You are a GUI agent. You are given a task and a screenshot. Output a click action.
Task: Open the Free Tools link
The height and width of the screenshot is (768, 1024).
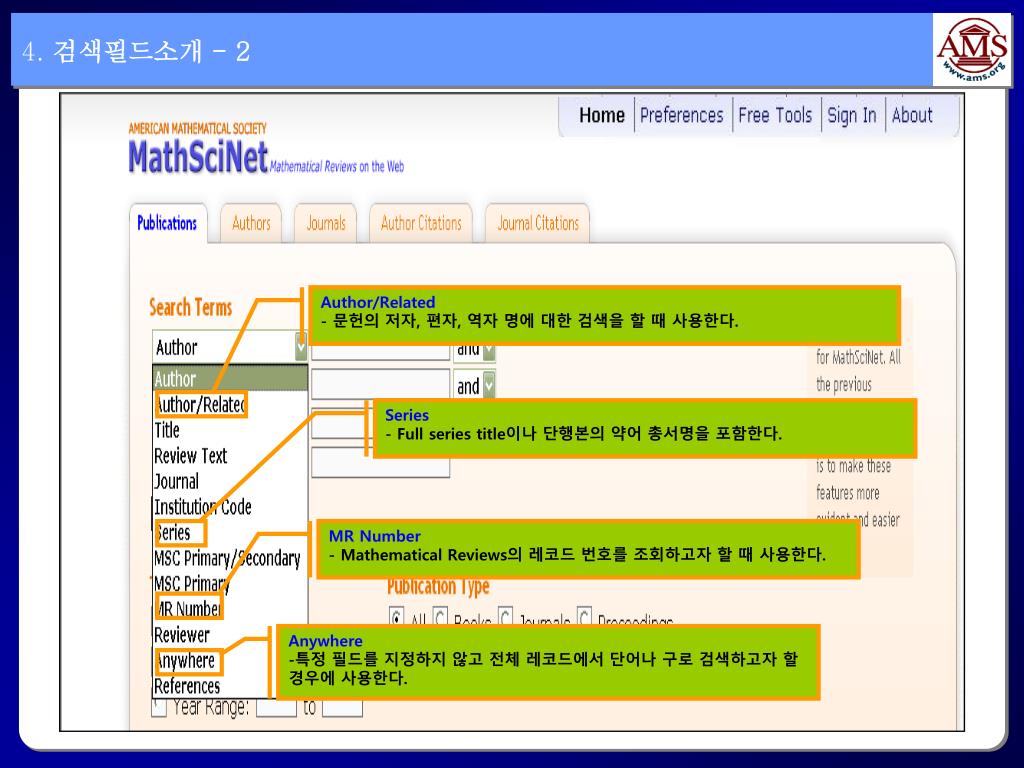pyautogui.click(x=775, y=116)
